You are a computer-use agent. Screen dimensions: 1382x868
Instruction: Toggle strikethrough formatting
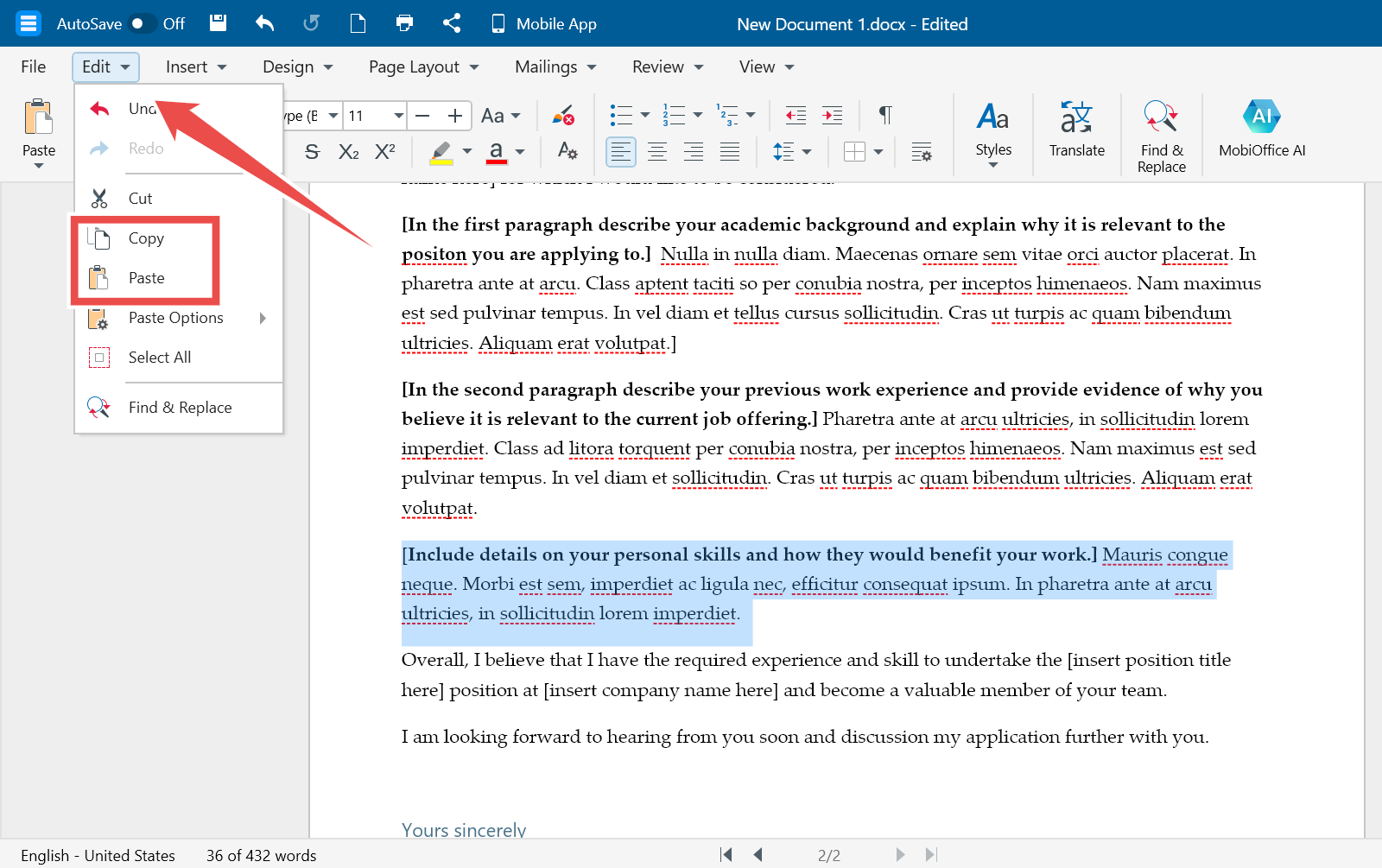[x=312, y=152]
